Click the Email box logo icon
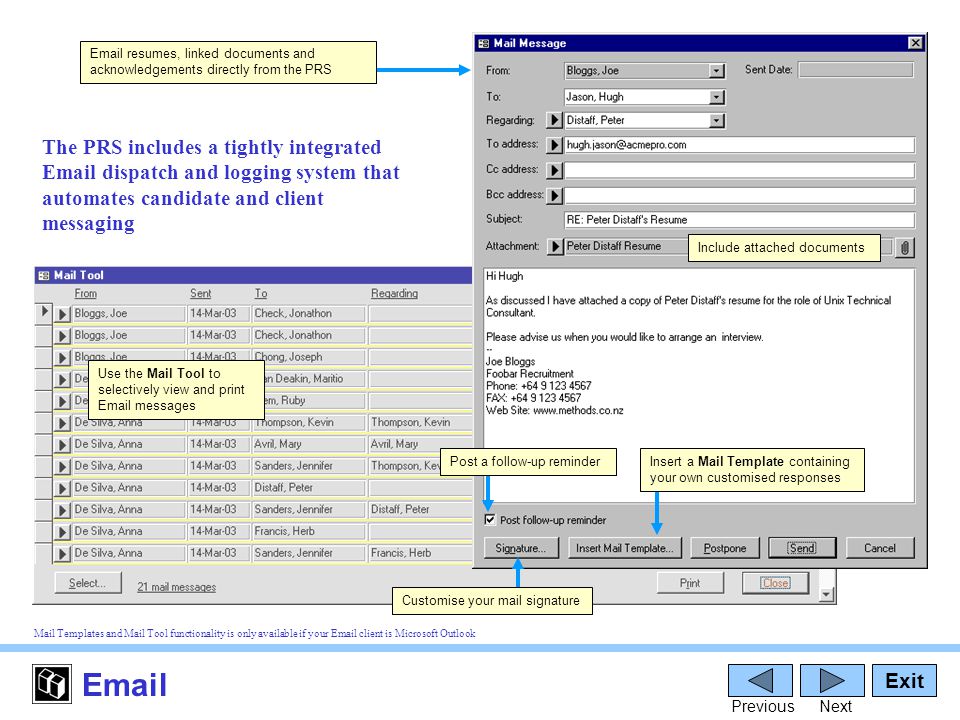 (52, 684)
